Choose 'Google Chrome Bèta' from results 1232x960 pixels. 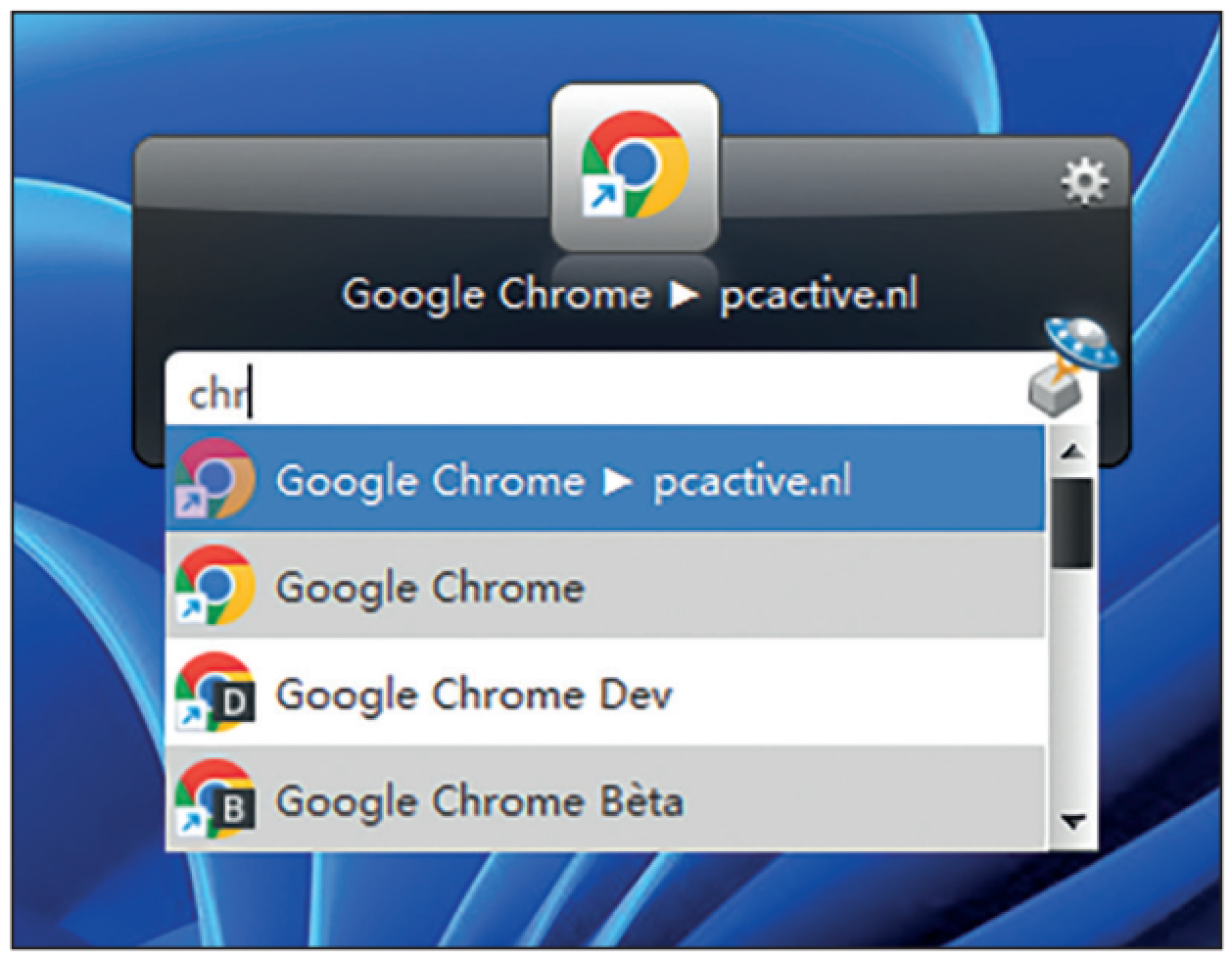[604, 799]
